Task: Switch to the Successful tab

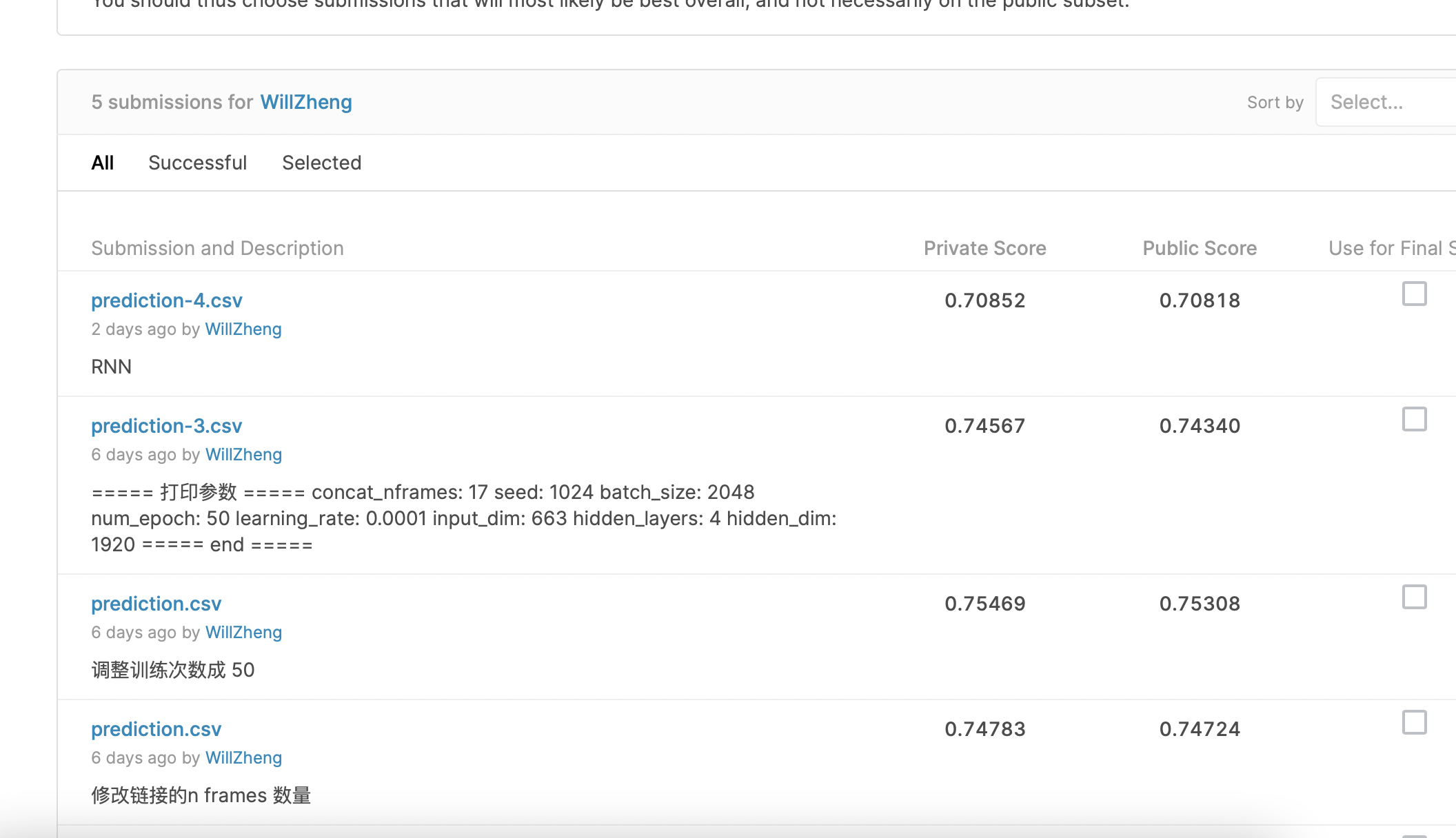Action: [x=197, y=163]
